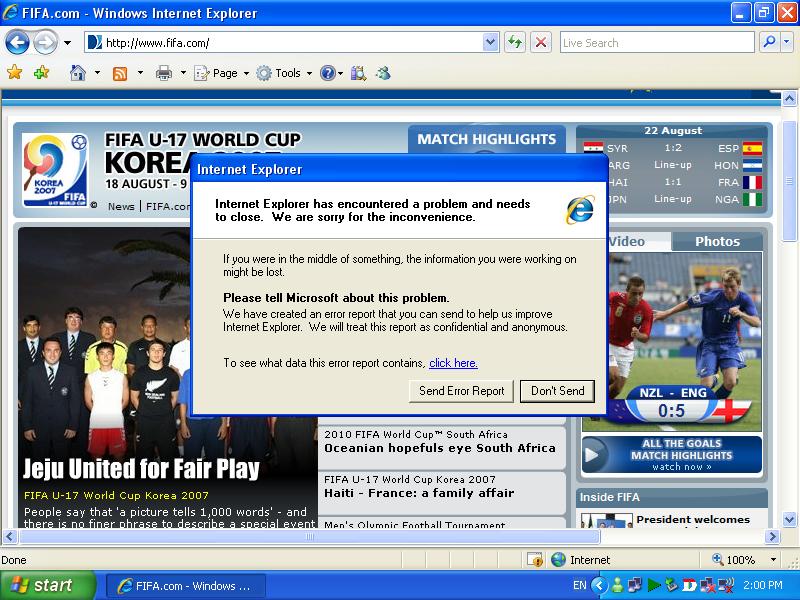Open the Match Highlights tab

pos(487,139)
